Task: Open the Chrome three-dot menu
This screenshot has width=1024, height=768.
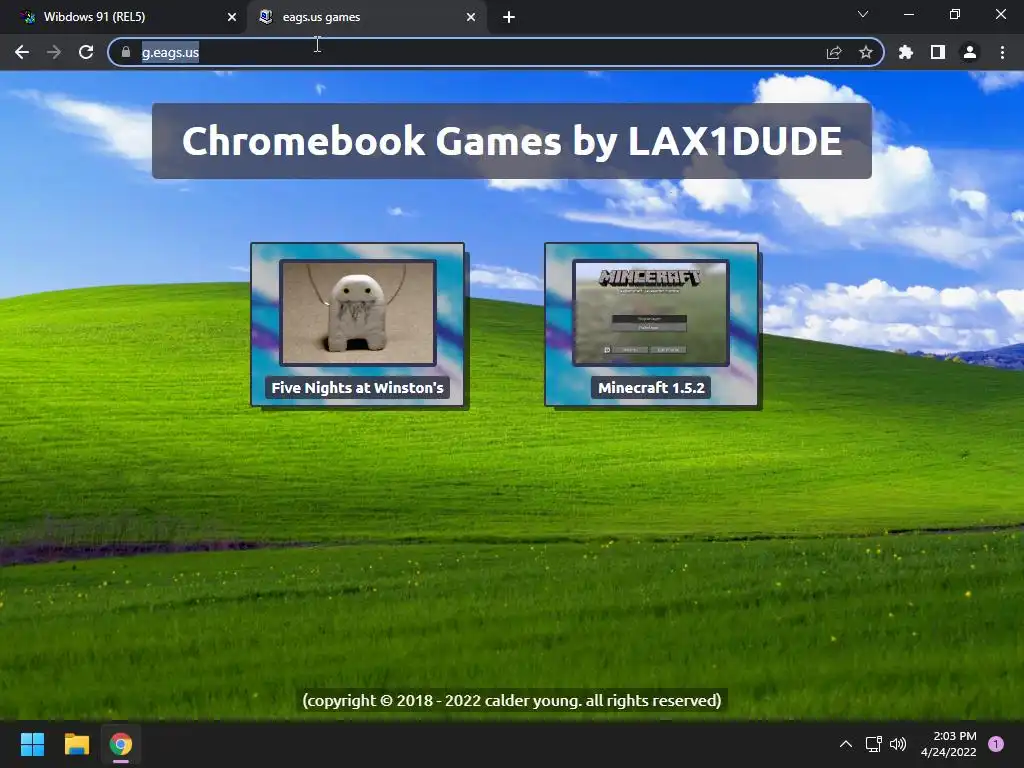Action: (1002, 52)
